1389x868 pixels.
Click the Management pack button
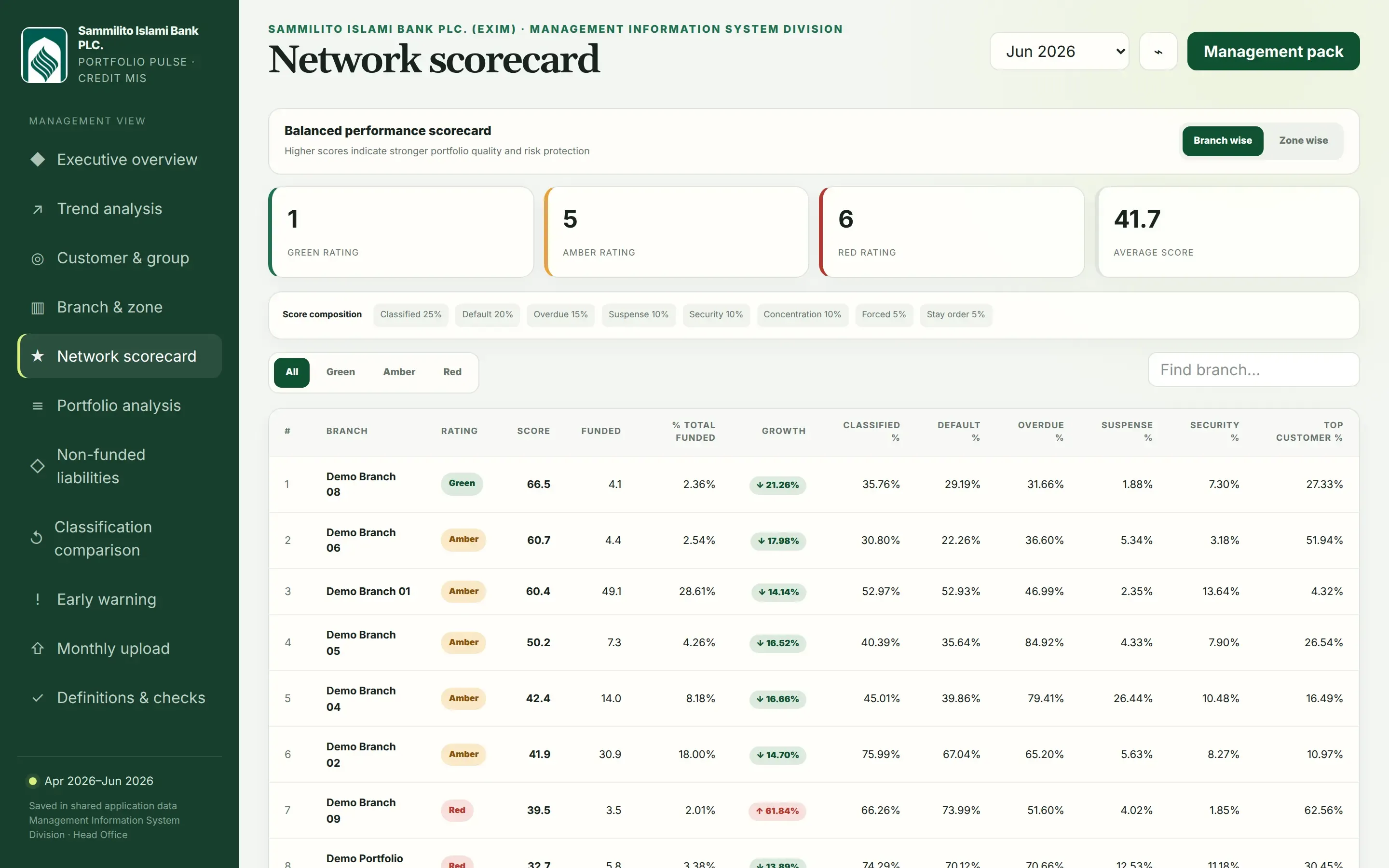[1273, 52]
